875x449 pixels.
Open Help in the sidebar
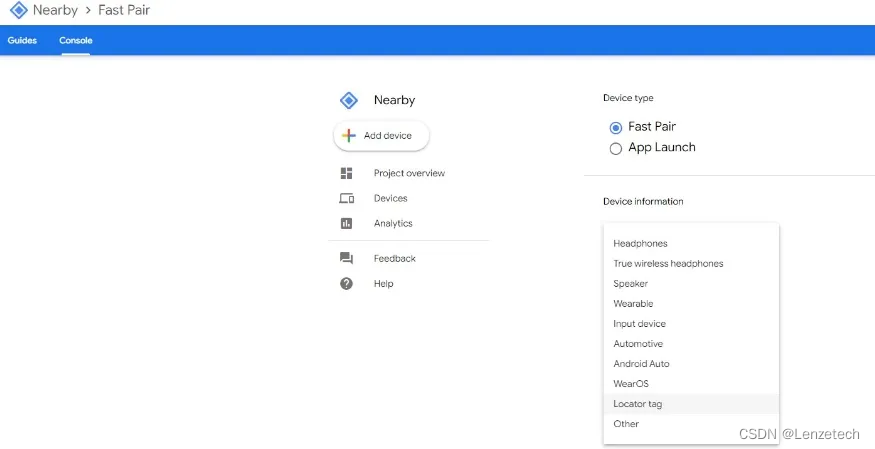(x=383, y=283)
